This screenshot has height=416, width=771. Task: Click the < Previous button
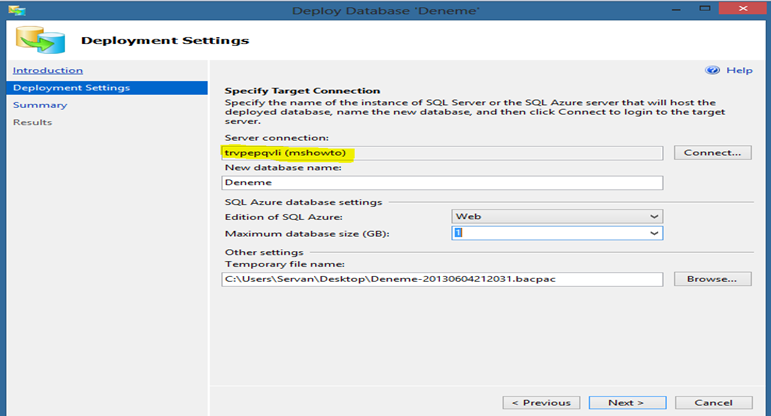[x=541, y=403]
